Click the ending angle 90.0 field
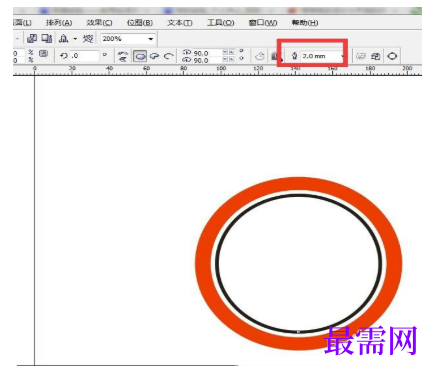436x372 pixels. (x=207, y=60)
